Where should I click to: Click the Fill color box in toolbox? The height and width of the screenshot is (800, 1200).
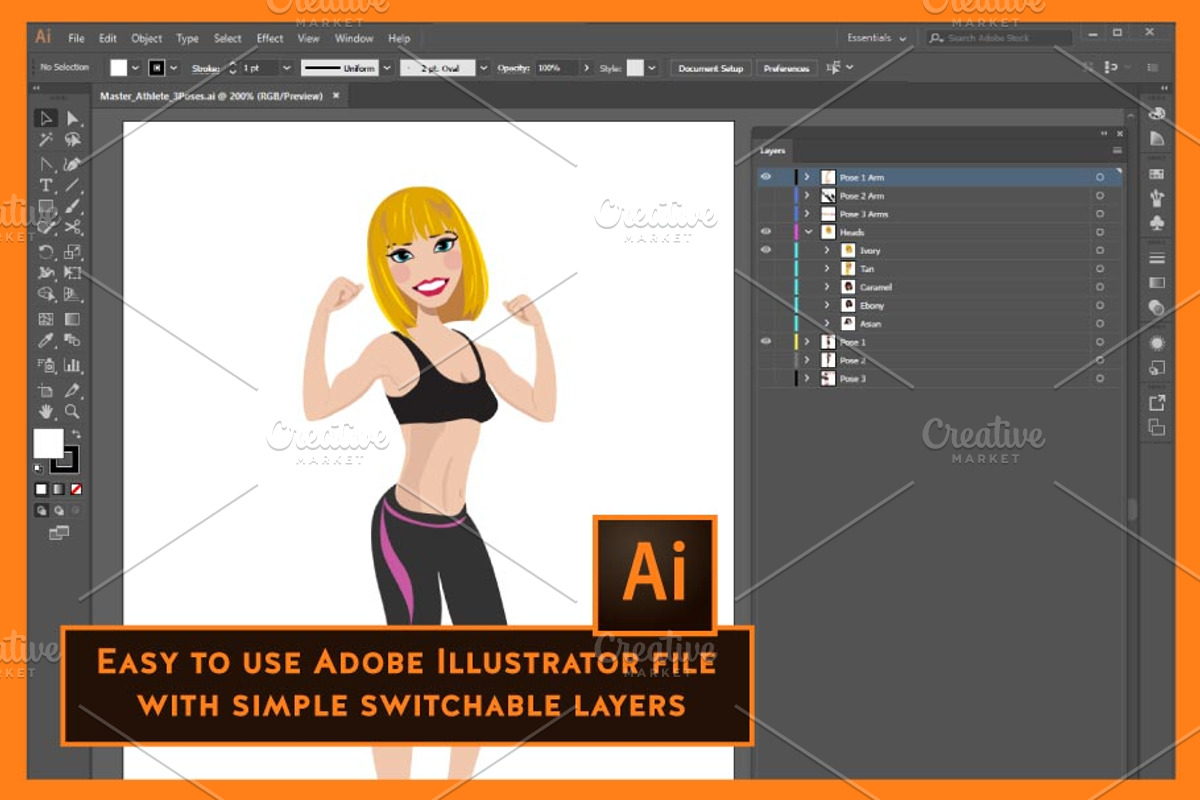pyautogui.click(x=48, y=443)
